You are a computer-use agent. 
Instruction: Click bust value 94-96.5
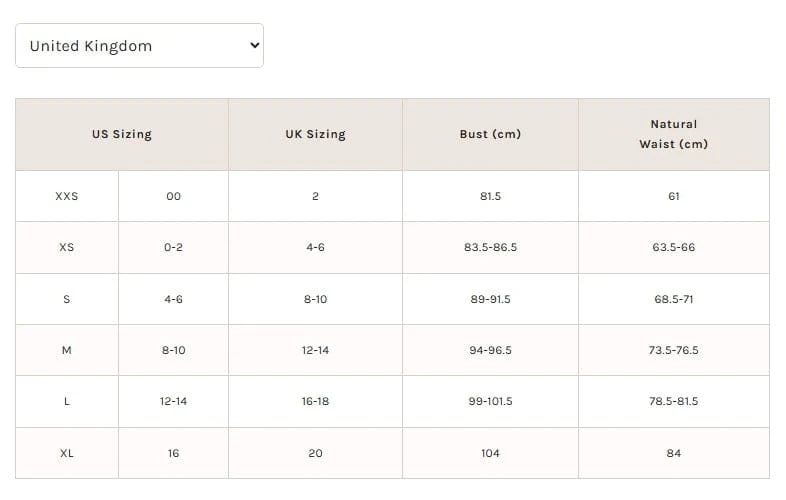coord(490,350)
